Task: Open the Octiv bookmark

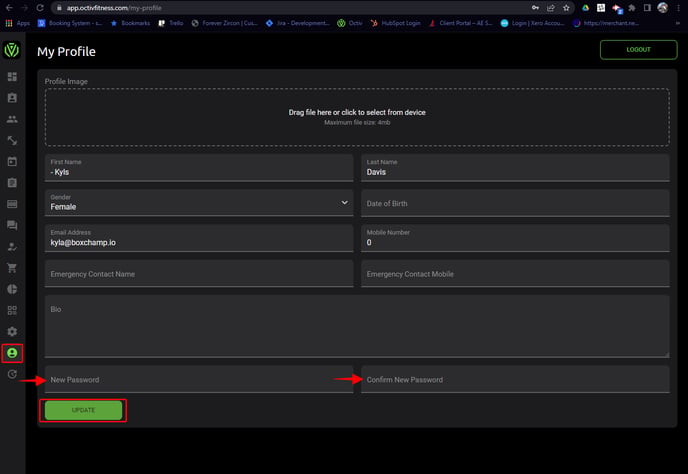Action: click(x=350, y=23)
